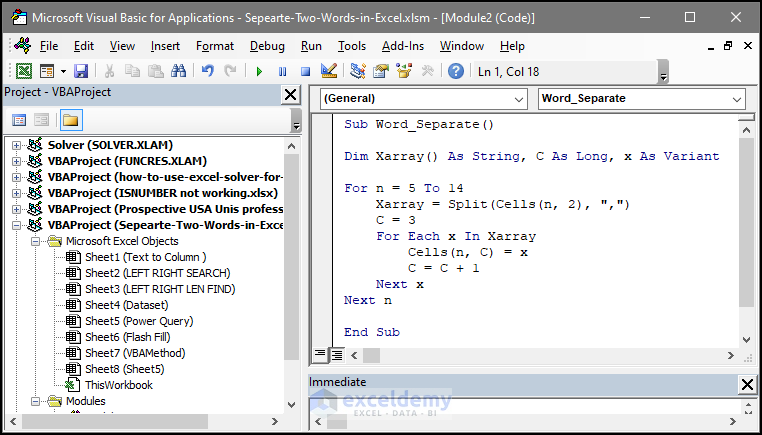Toggle Folders view in Project pane
This screenshot has height=435, width=762.
(71, 120)
